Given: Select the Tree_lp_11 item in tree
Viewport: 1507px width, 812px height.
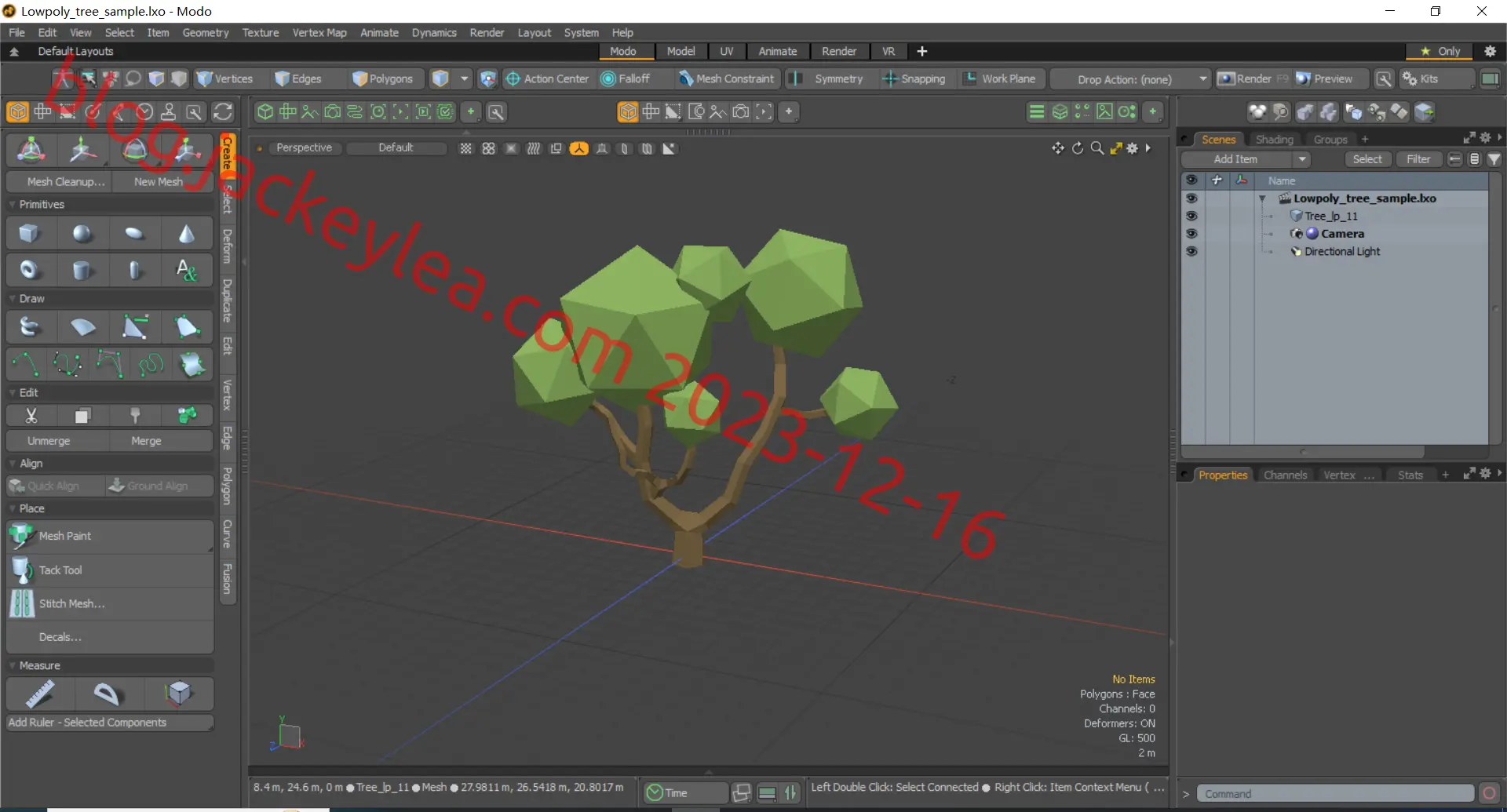Looking at the screenshot, I should [1331, 216].
